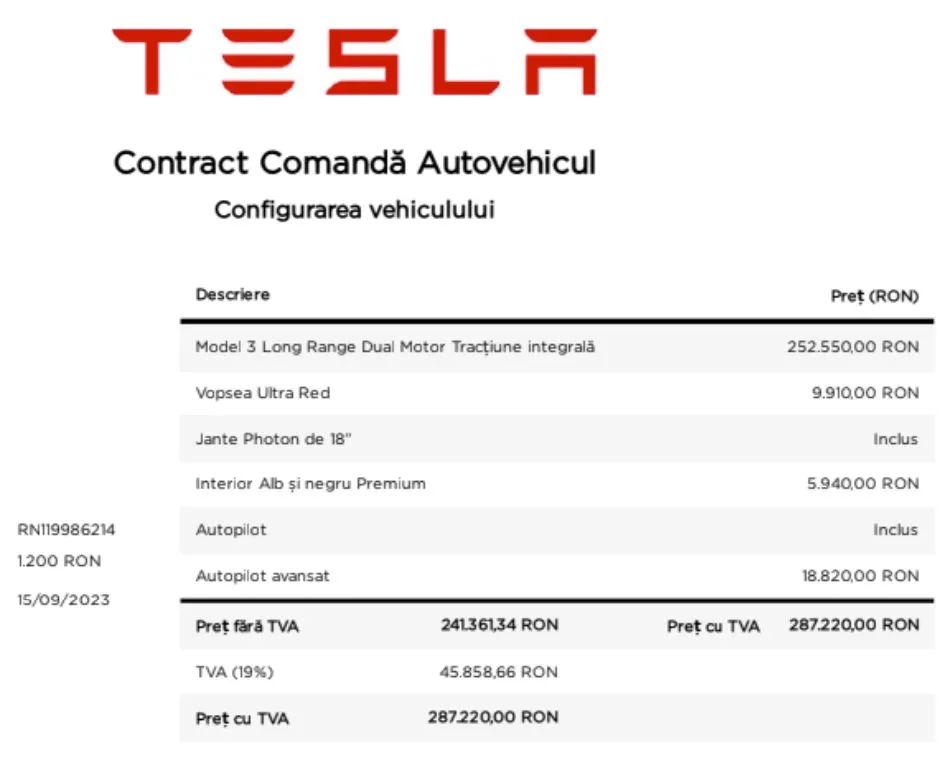Click the 9.910,00 RON paint price

point(864,393)
